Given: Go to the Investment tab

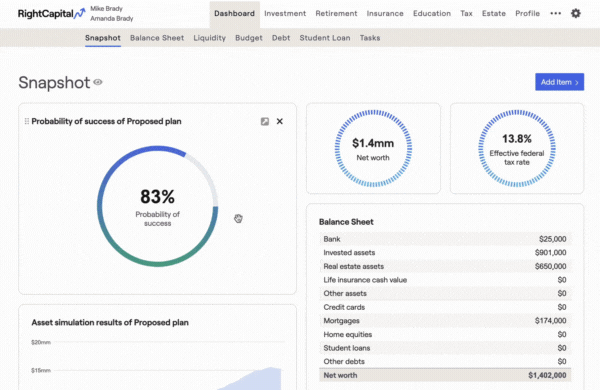Looking at the screenshot, I should [x=285, y=13].
